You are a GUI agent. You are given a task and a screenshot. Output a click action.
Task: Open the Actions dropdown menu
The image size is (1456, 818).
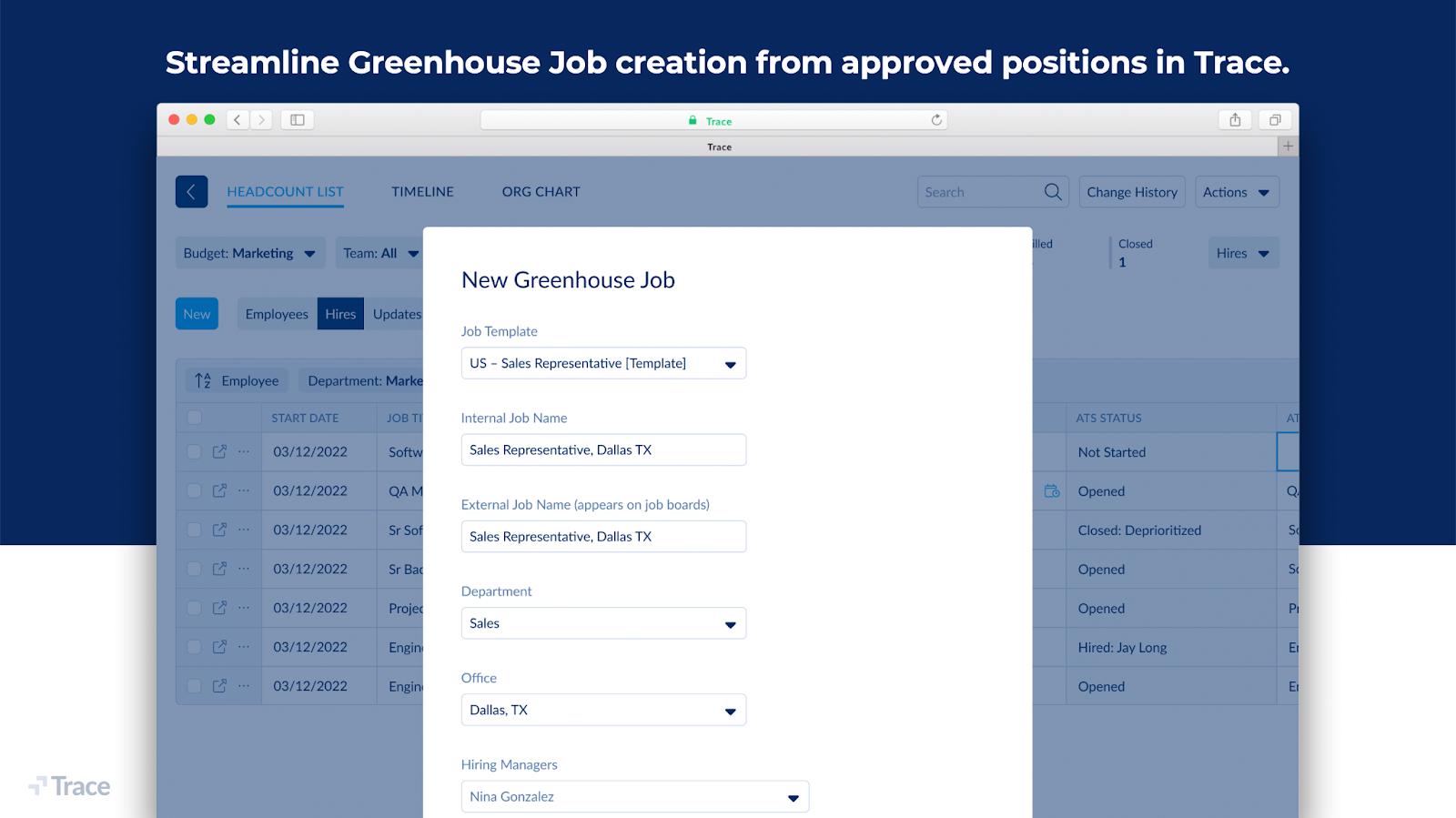pyautogui.click(x=1237, y=192)
